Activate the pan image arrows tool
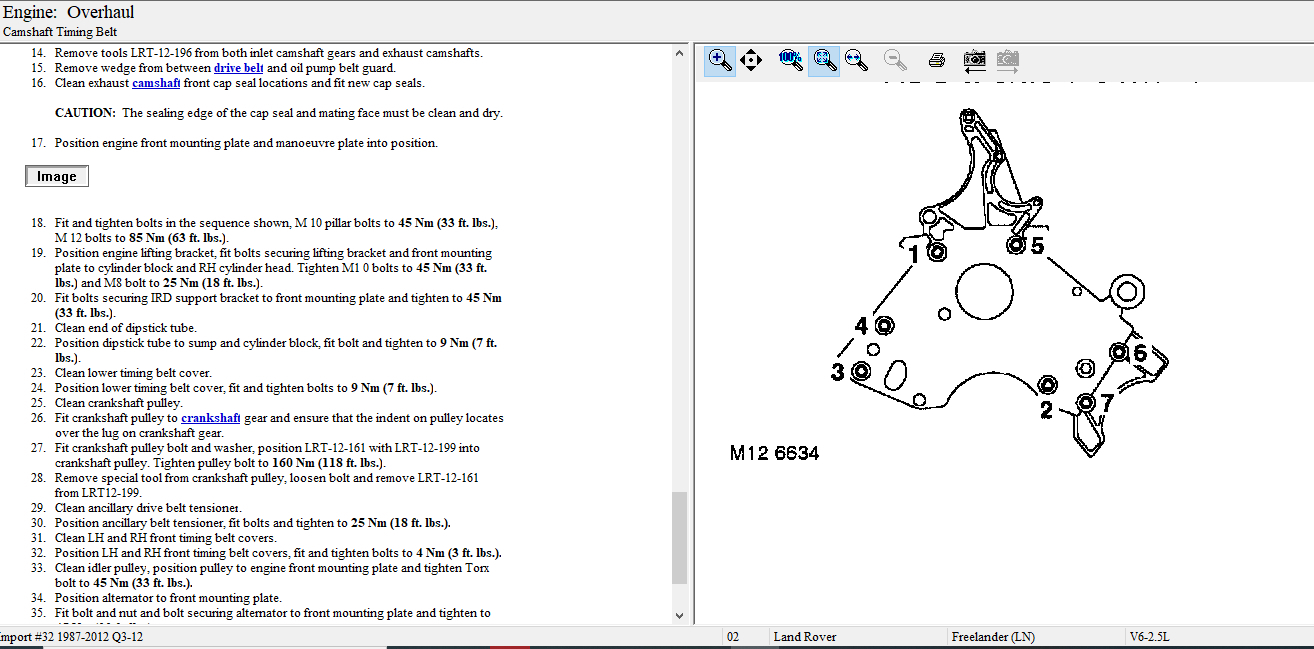This screenshot has width=1314, height=649. pyautogui.click(x=751, y=60)
